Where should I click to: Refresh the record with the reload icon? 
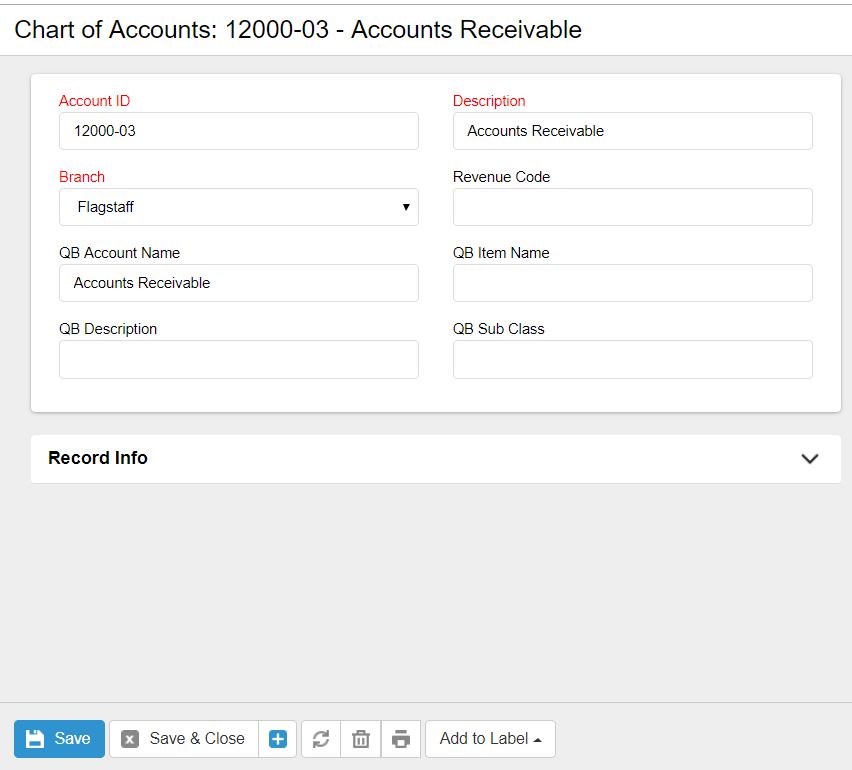point(321,739)
